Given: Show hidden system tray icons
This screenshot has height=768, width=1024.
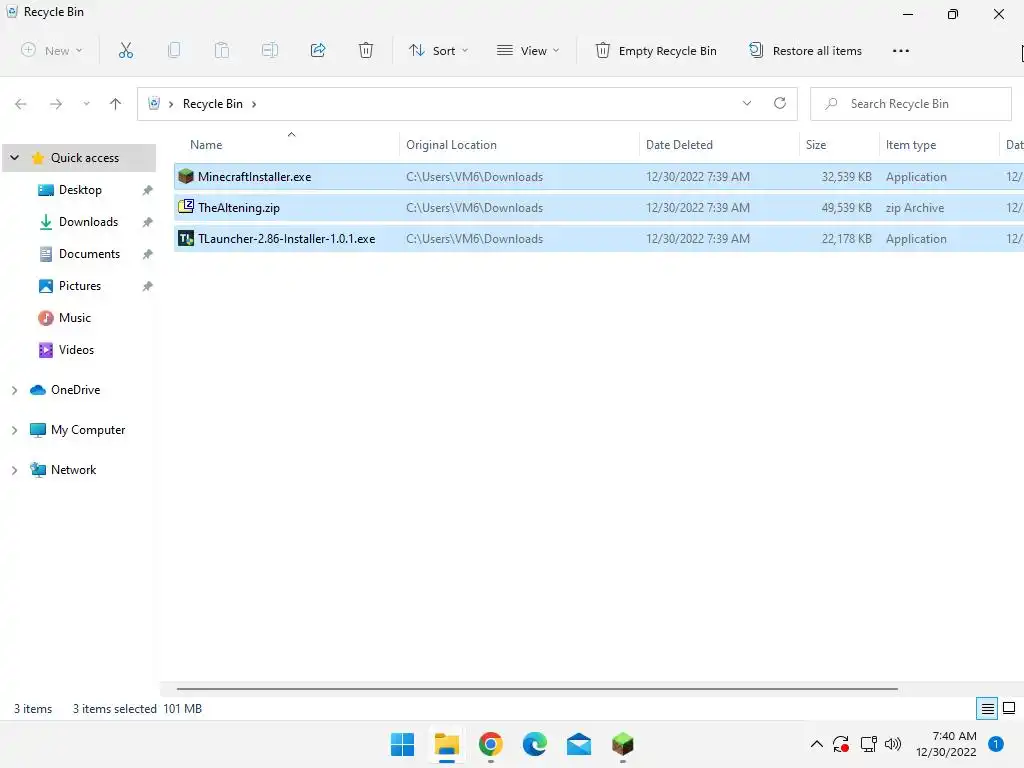Looking at the screenshot, I should [x=816, y=744].
